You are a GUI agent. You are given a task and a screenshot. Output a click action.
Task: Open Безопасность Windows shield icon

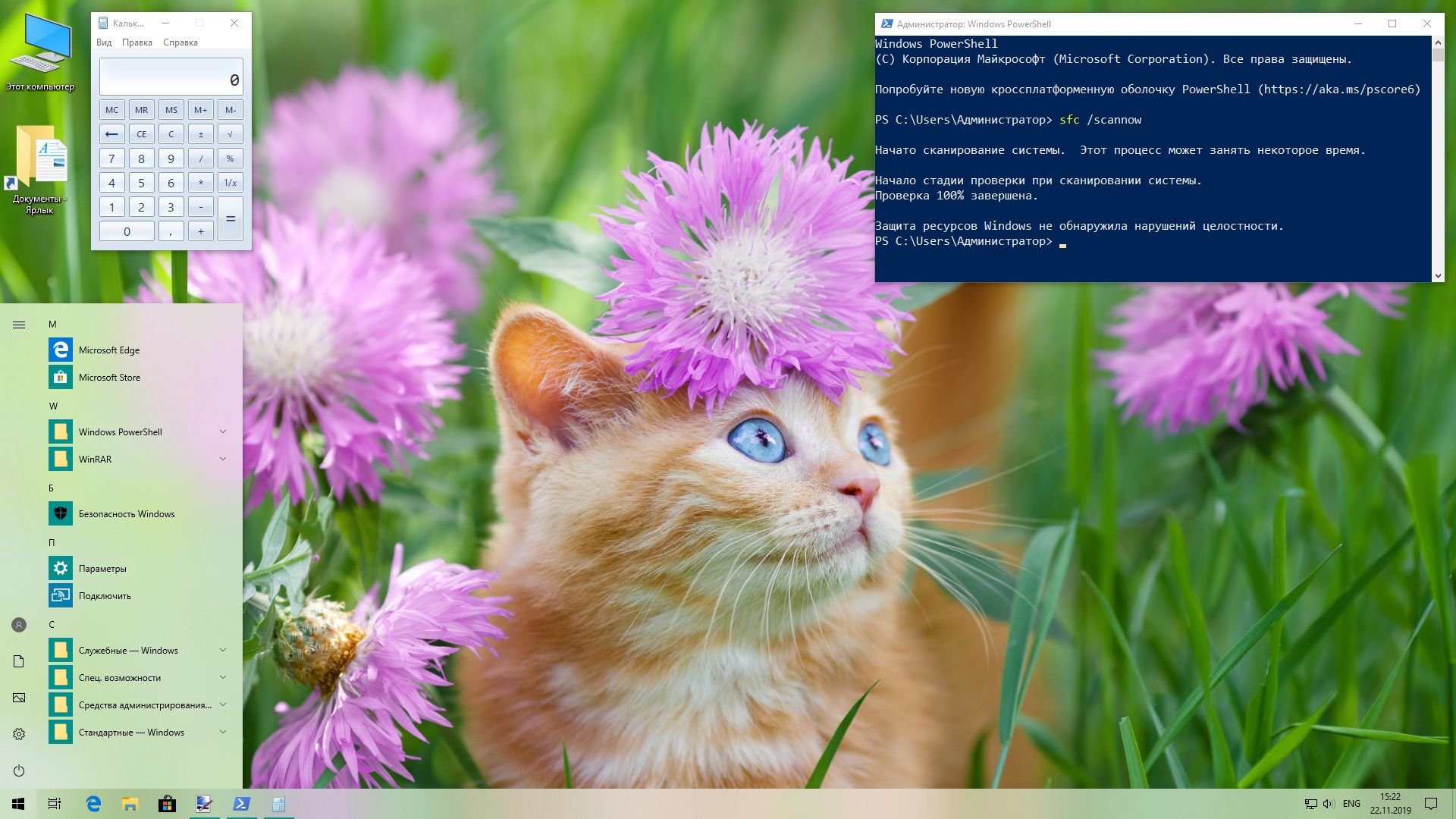(61, 513)
